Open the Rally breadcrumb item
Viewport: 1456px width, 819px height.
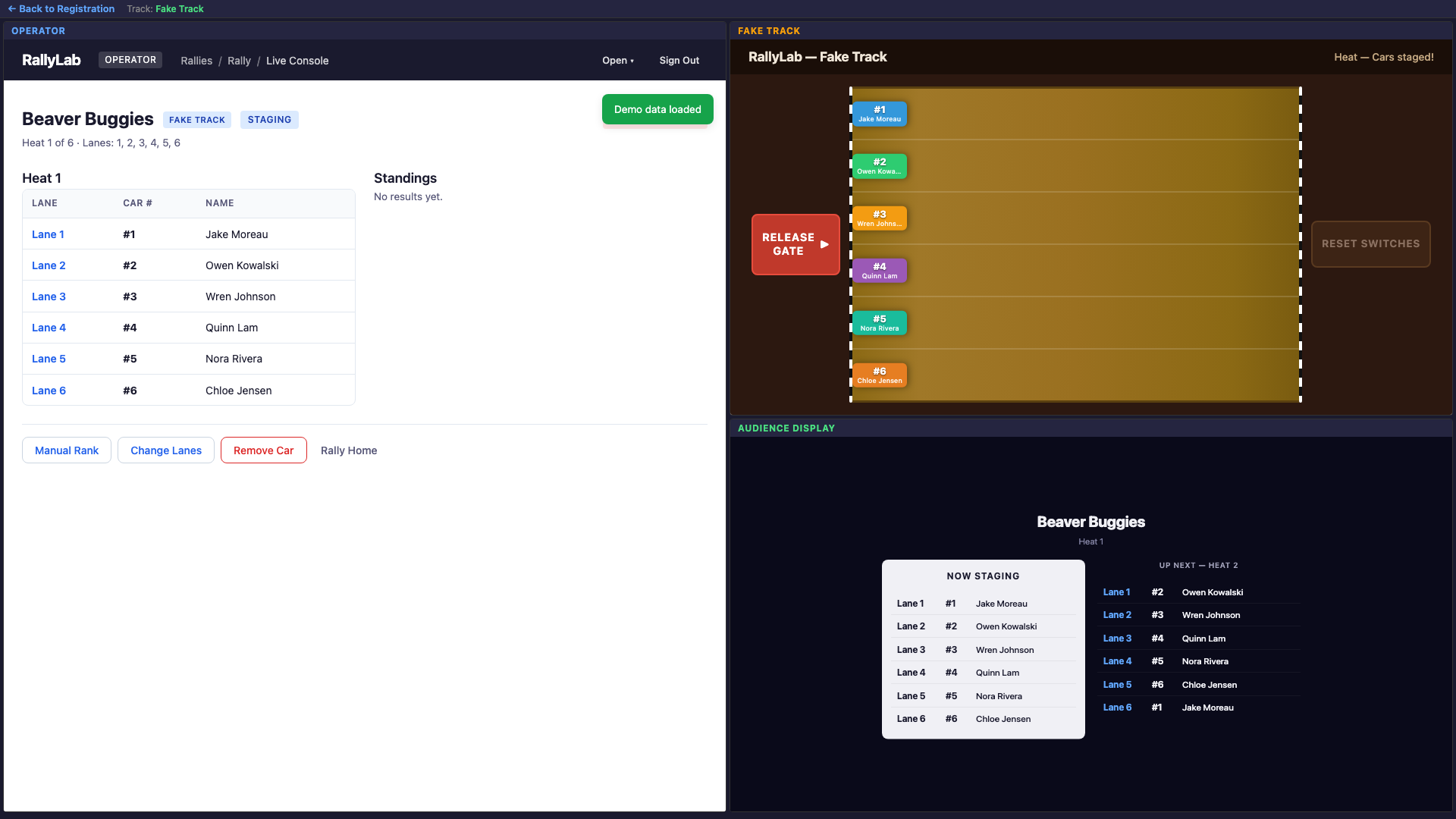click(239, 61)
